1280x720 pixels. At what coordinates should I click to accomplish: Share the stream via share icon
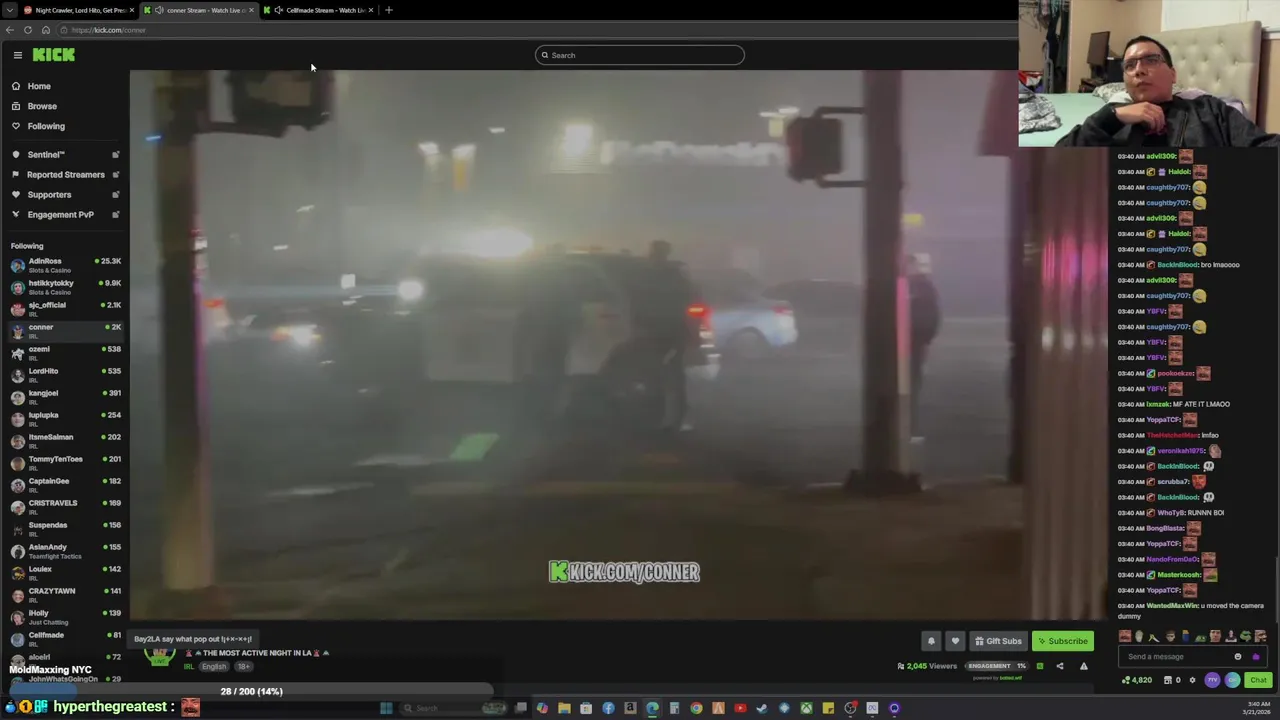point(1060,666)
